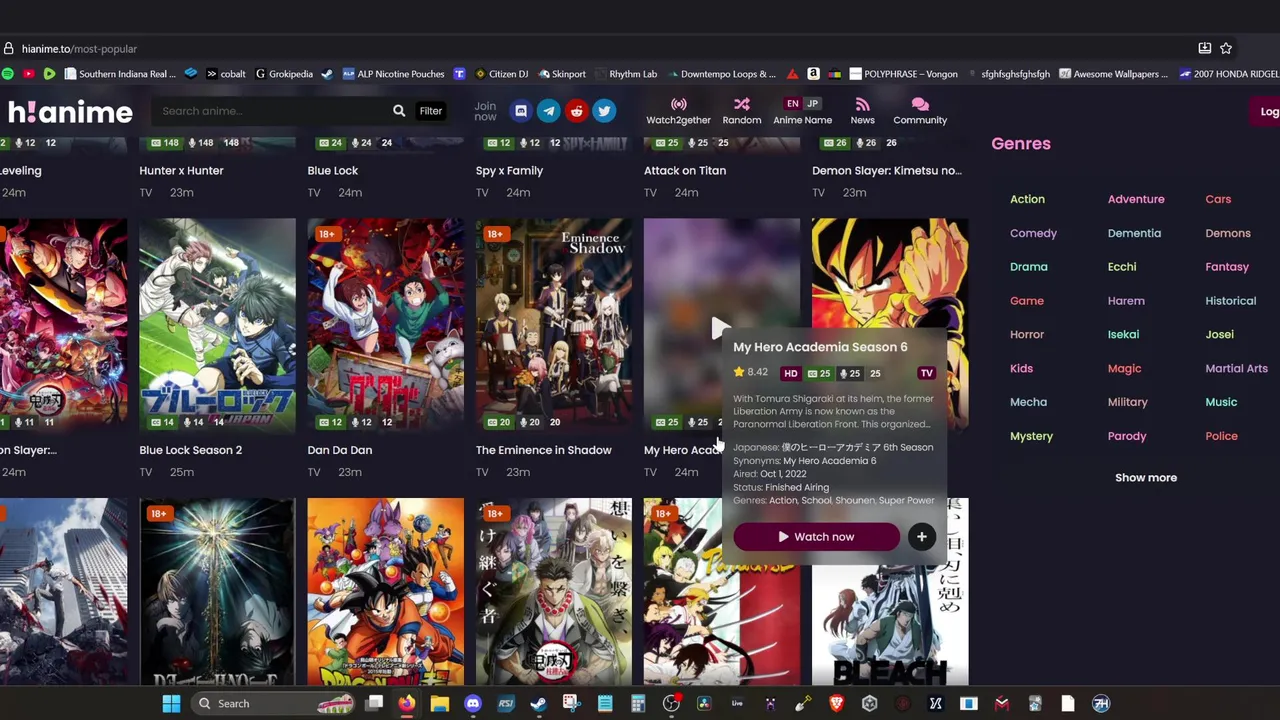Open Discord from the taskbar

[472, 703]
